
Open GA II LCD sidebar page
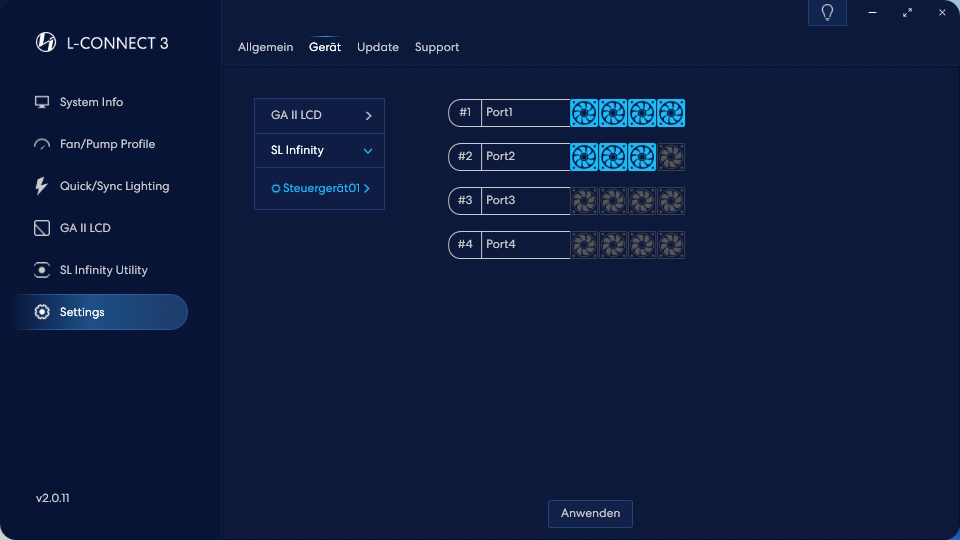[x=85, y=228]
